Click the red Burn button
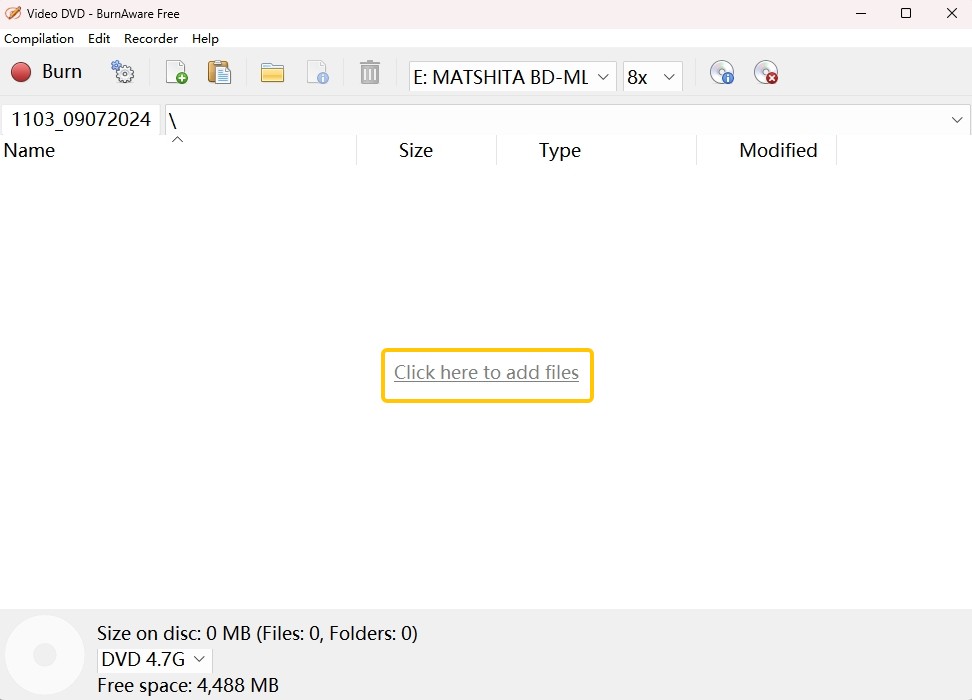This screenshot has height=700, width=972. 46,72
